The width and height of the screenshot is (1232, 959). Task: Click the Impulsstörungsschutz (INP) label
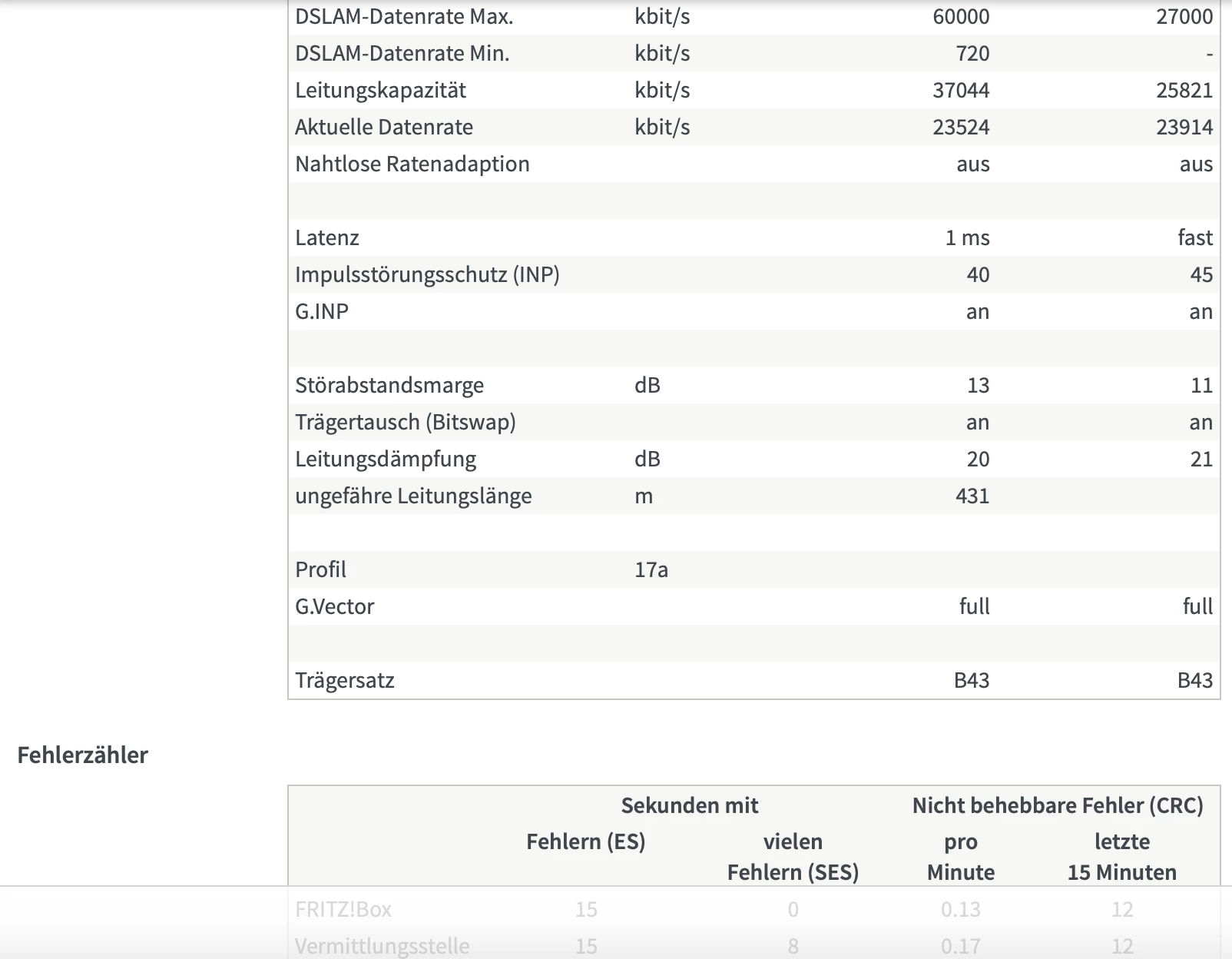click(427, 274)
